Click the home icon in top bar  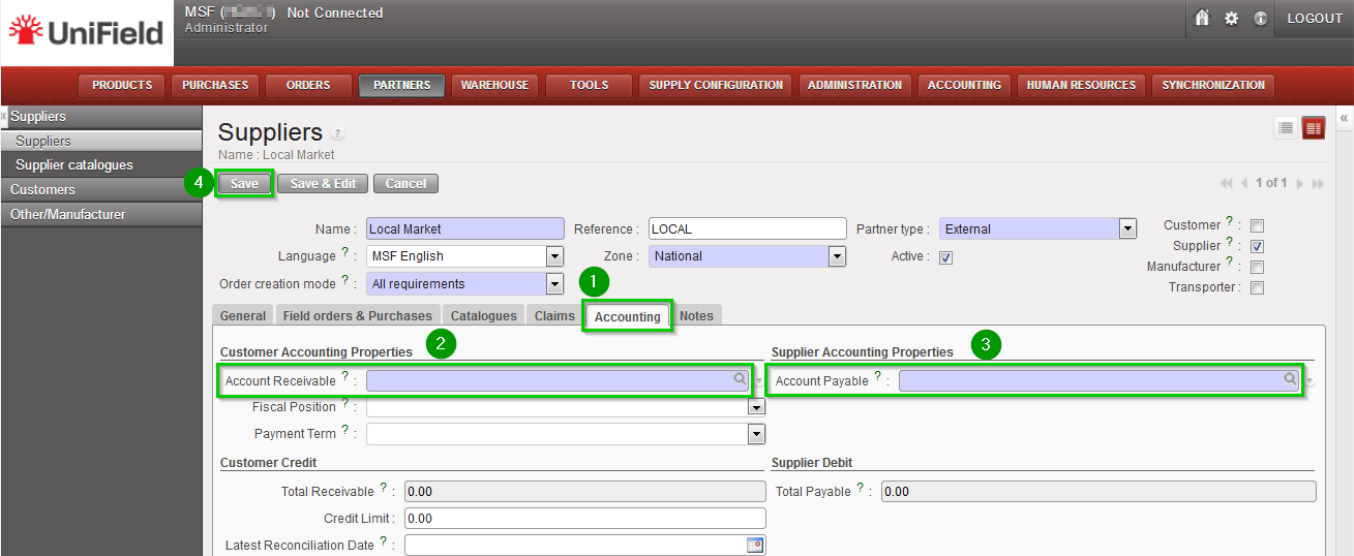click(x=1202, y=18)
